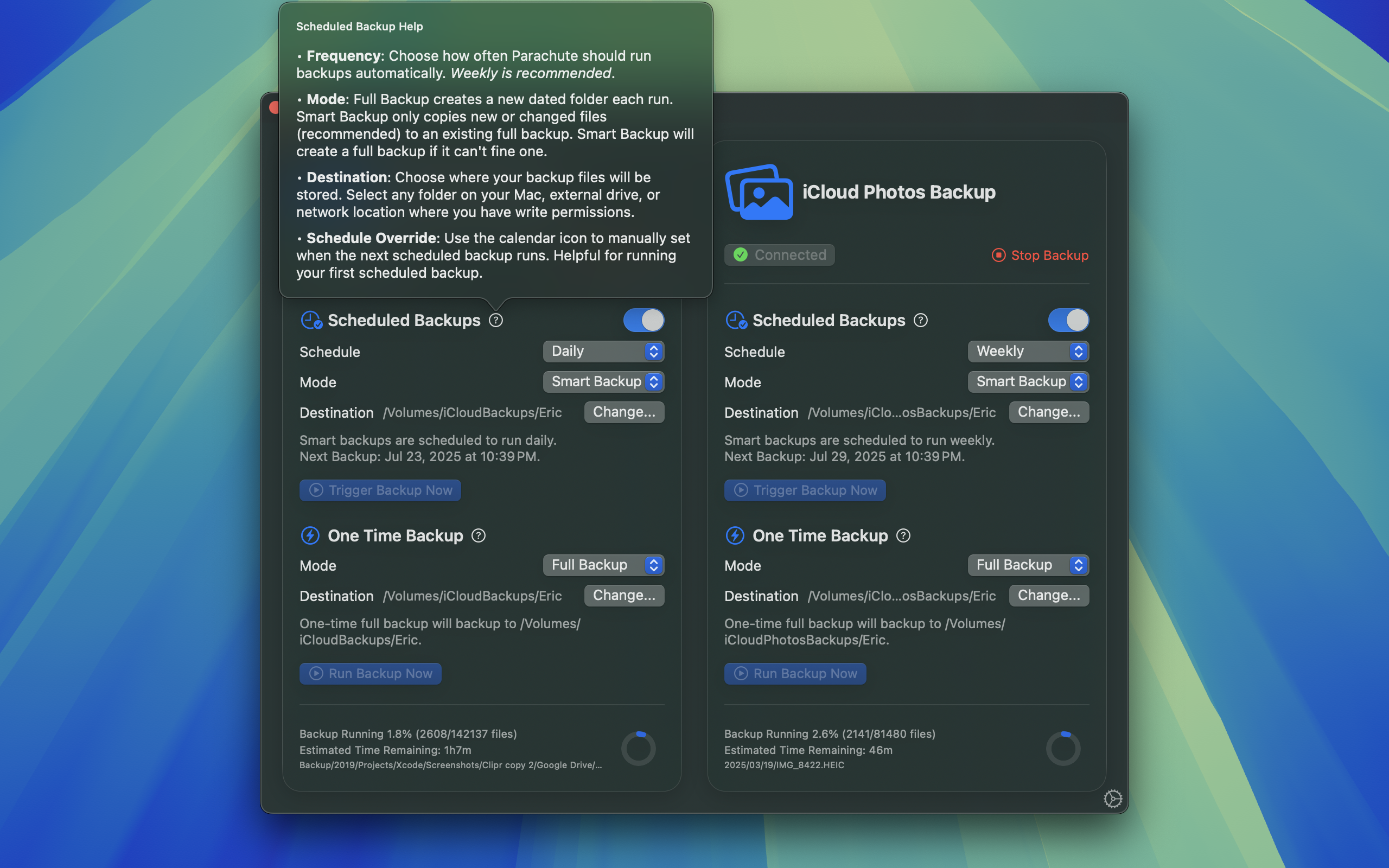Click left Run Backup Now button
1389x868 pixels.
[370, 673]
